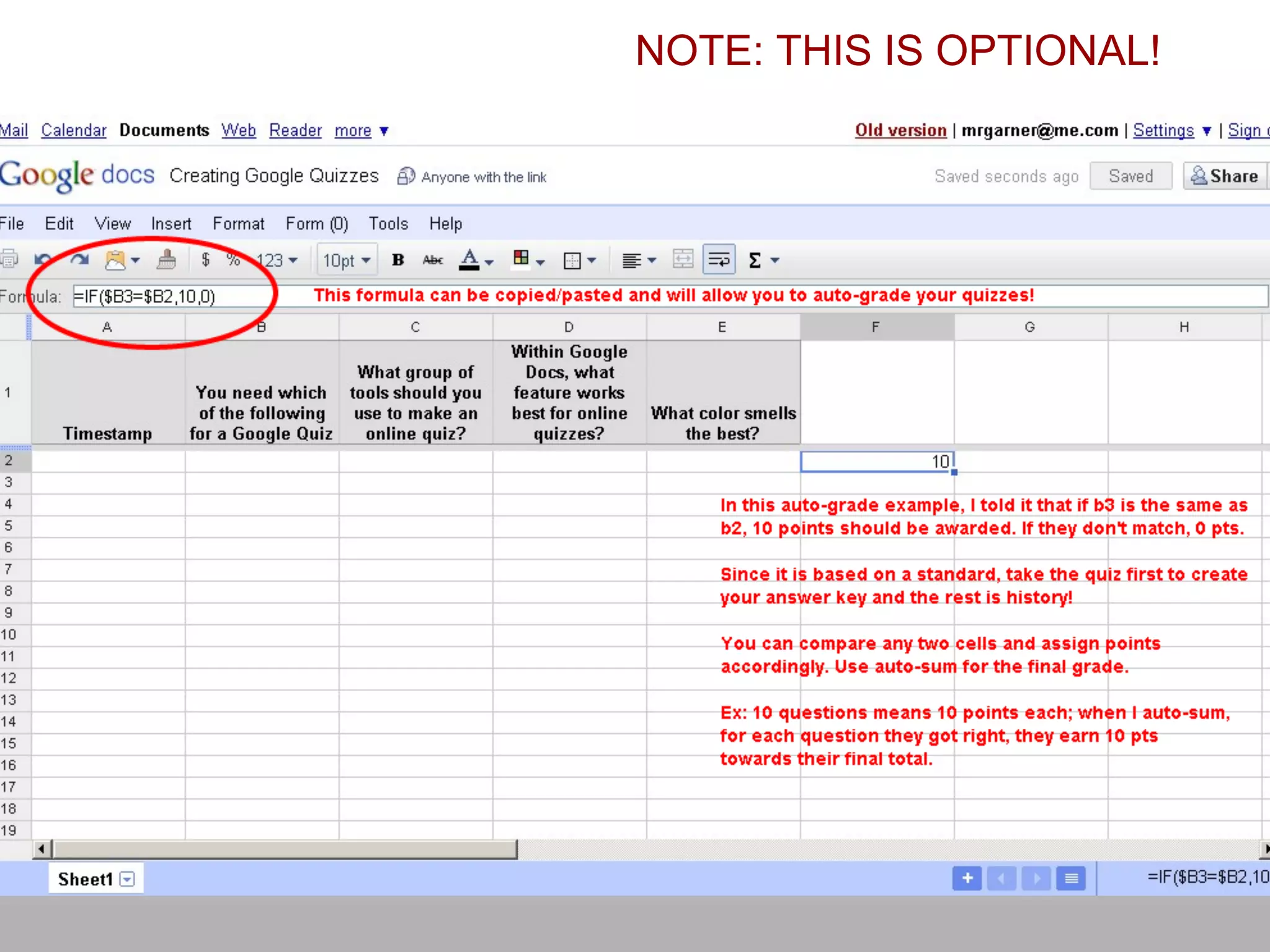Click the redo arrow icon
This screenshot has width=1270, height=952.
click(79, 260)
